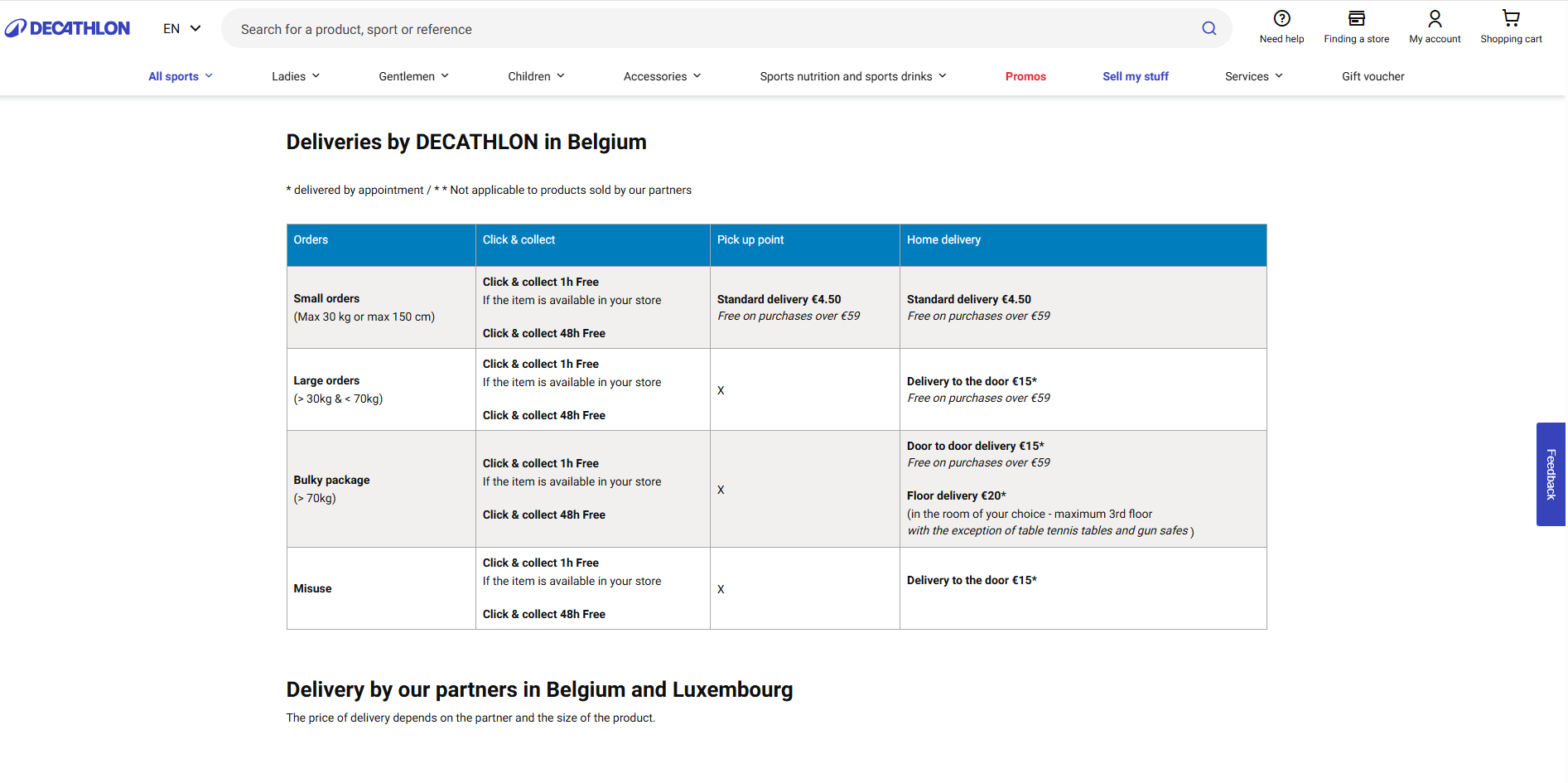Click Pick up point Standard delivery €4.50 text
1568x783 pixels.
[779, 299]
